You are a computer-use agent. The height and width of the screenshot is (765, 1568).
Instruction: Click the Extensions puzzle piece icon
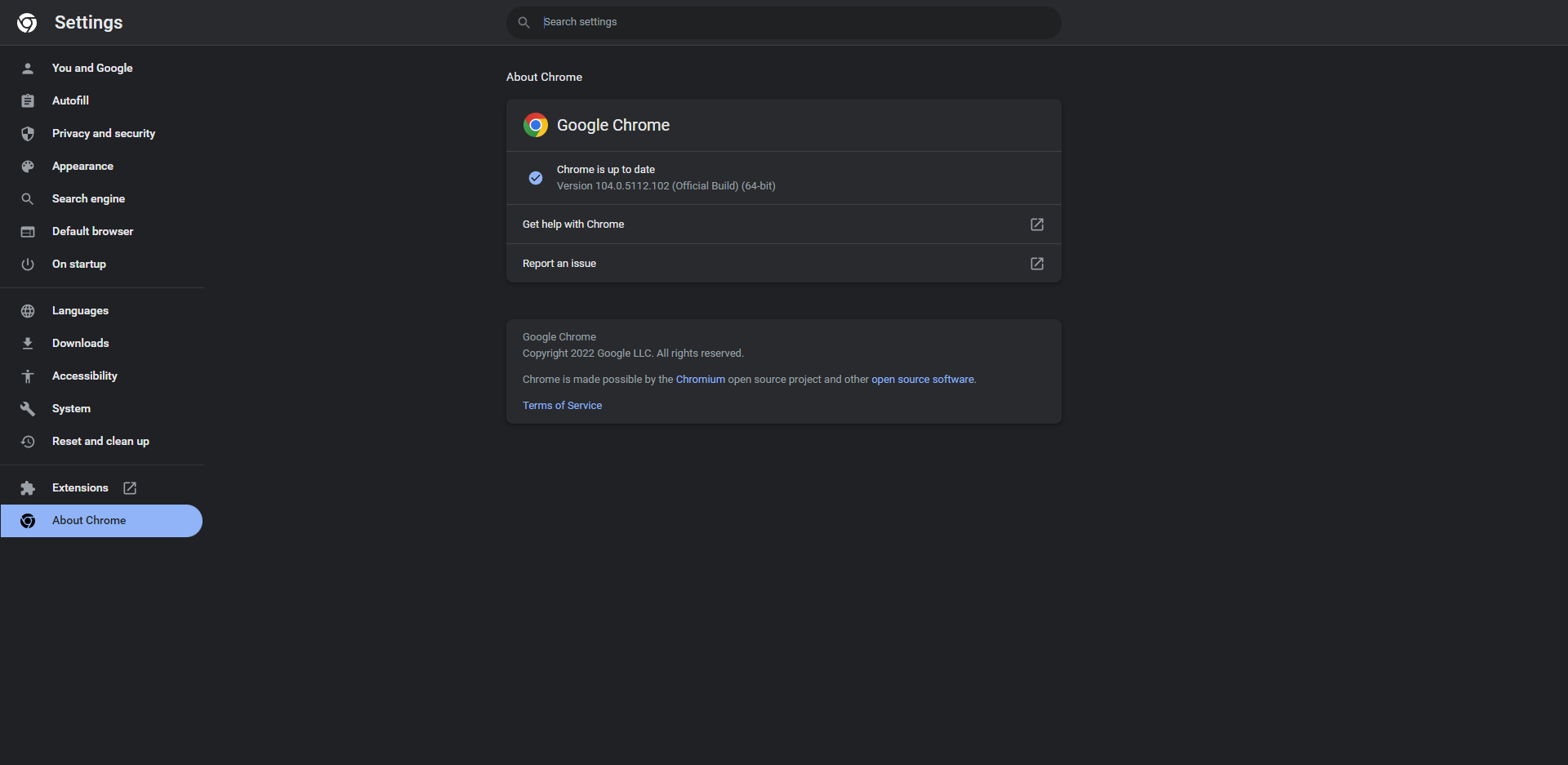point(28,488)
